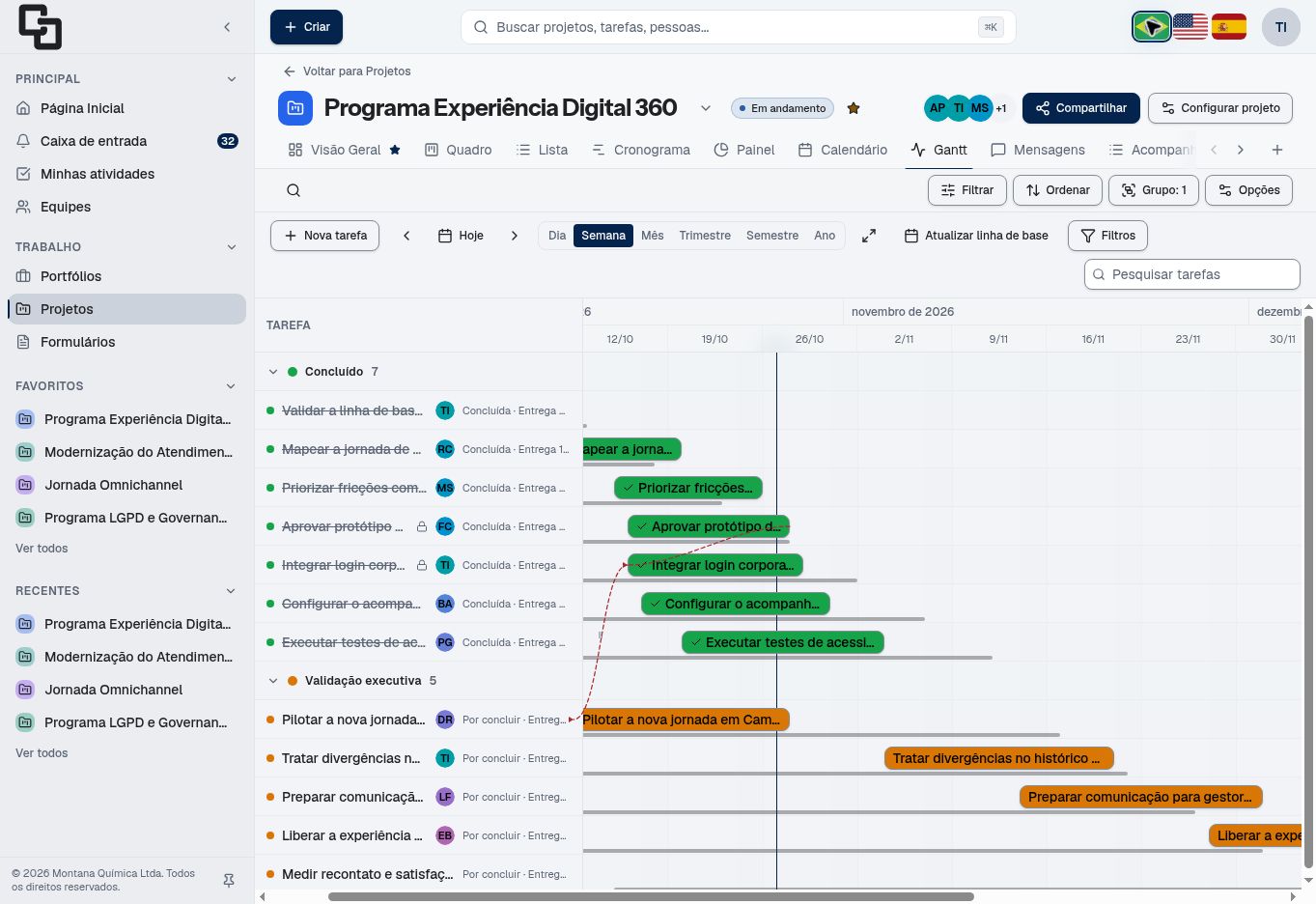Collapse the Validação executiva group
The width and height of the screenshot is (1316, 904).
(x=273, y=681)
